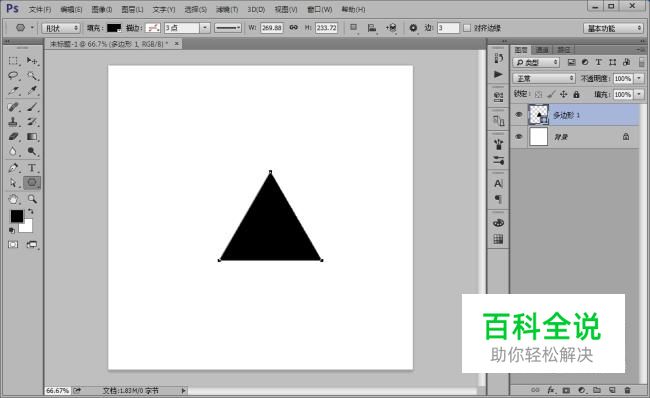Open the 基本功能 workspace dropdown
The image size is (650, 398).
(613, 28)
